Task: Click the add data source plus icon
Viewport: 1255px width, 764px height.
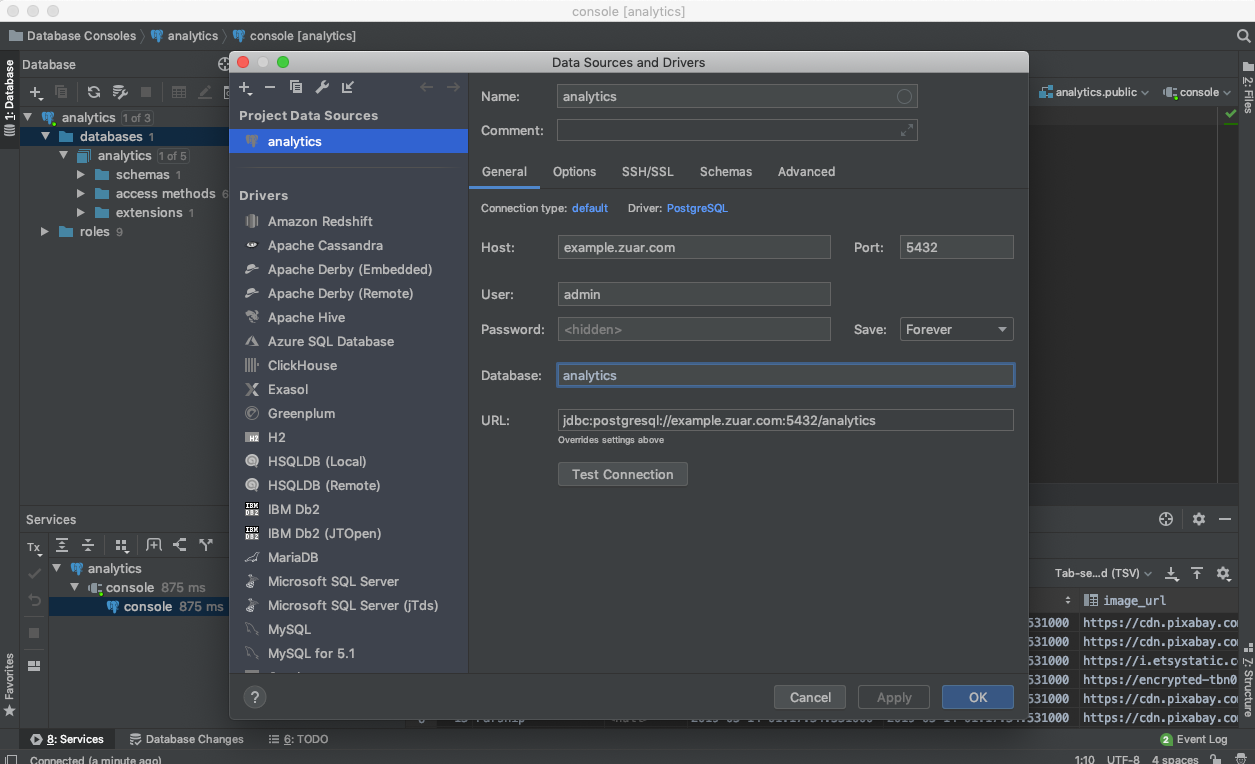Action: click(244, 88)
